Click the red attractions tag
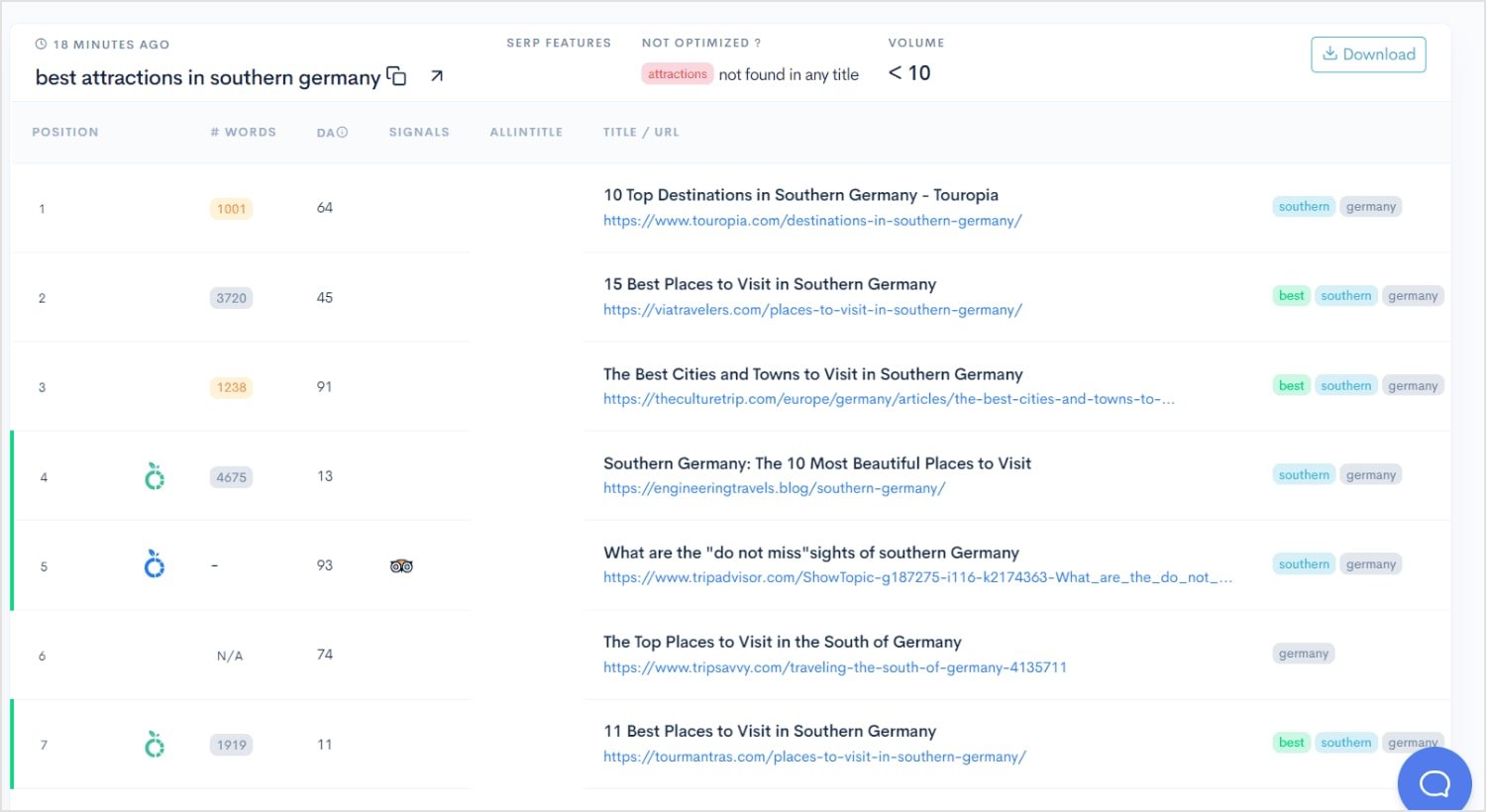This screenshot has width=1486, height=812. [677, 73]
